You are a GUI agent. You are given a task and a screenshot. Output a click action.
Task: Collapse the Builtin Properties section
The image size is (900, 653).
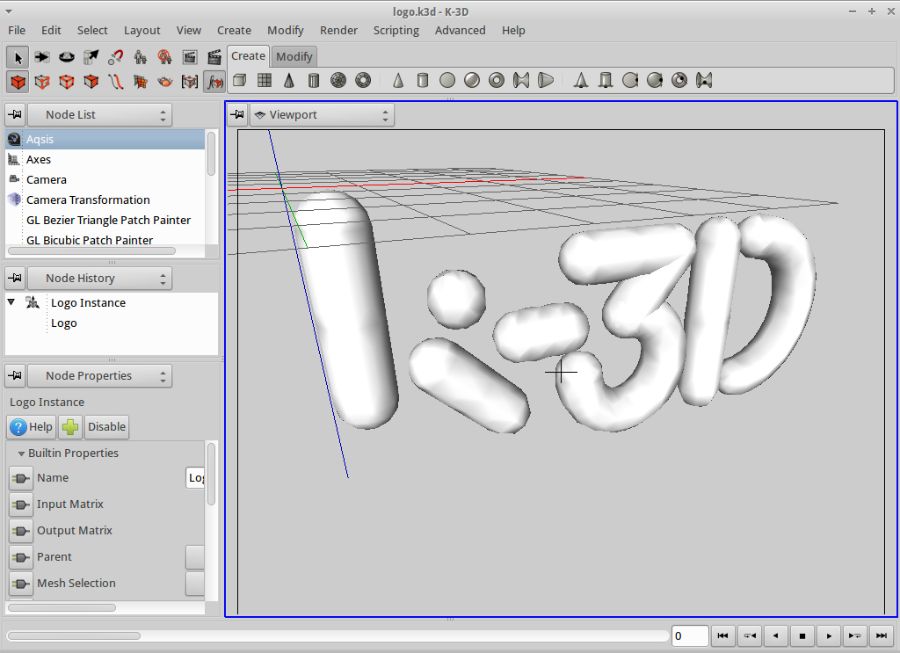[x=22, y=453]
